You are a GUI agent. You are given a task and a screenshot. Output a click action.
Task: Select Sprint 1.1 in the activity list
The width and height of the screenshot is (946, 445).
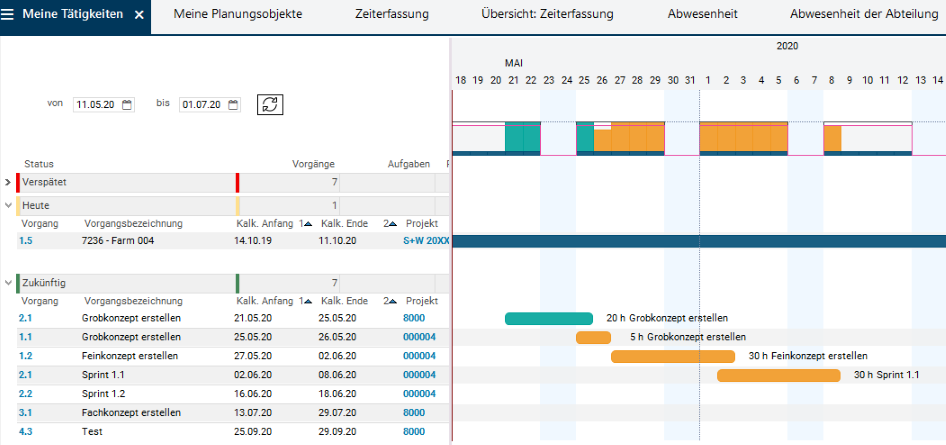[x=103, y=375]
